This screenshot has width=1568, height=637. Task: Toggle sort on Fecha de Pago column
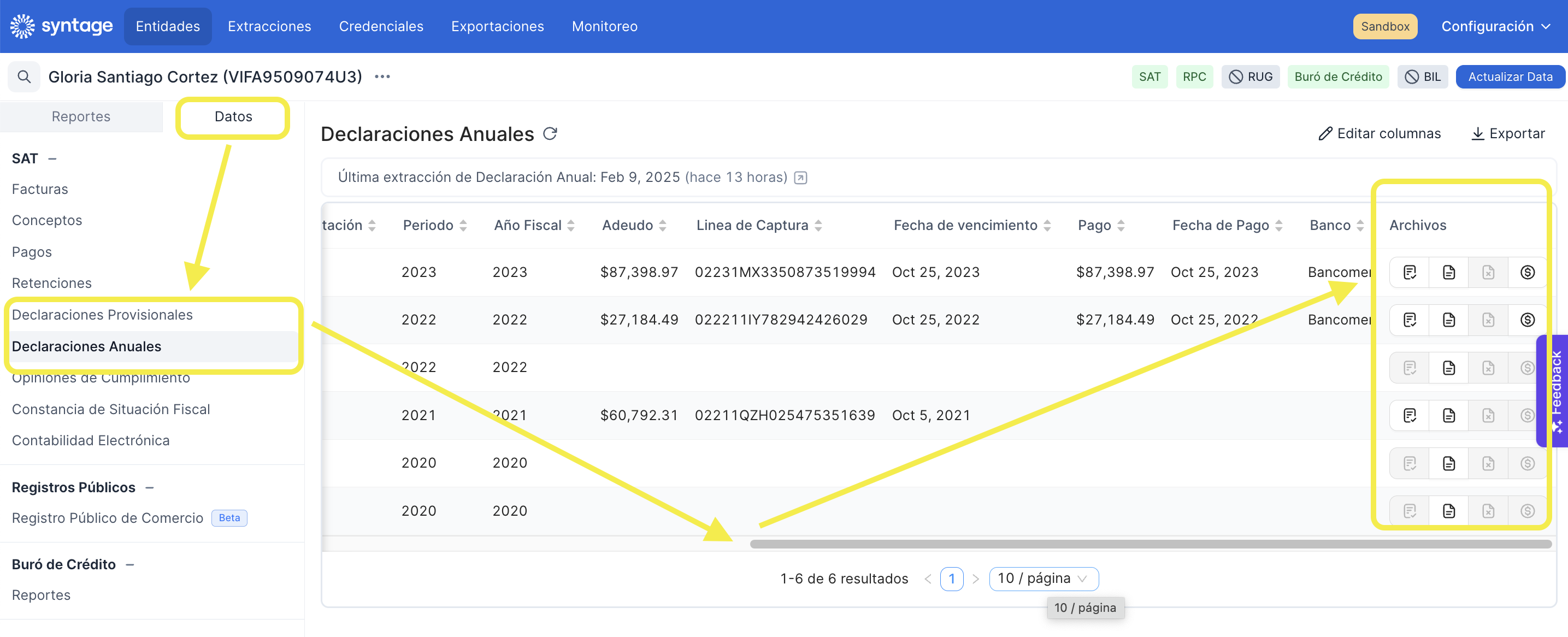[1278, 226]
